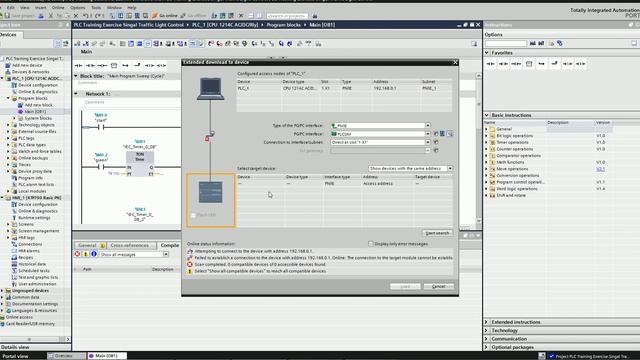
Task: Open Connection to interface/subnet dropdown
Action: [428, 142]
